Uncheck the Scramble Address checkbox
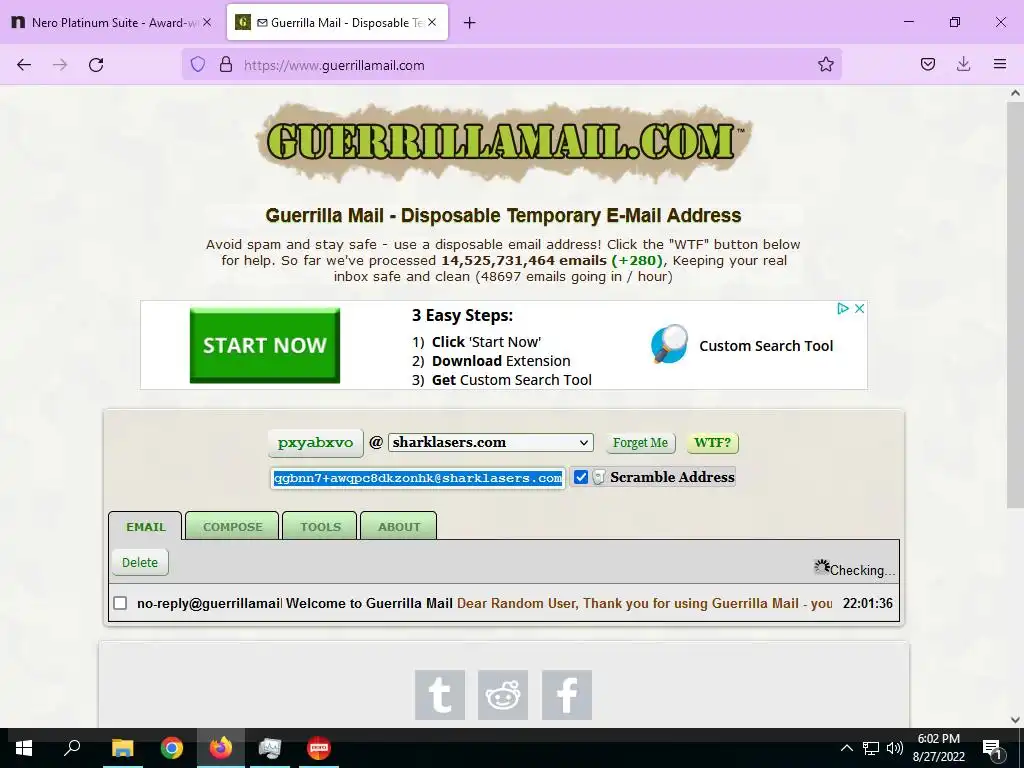The width and height of the screenshot is (1024, 768). tap(581, 477)
